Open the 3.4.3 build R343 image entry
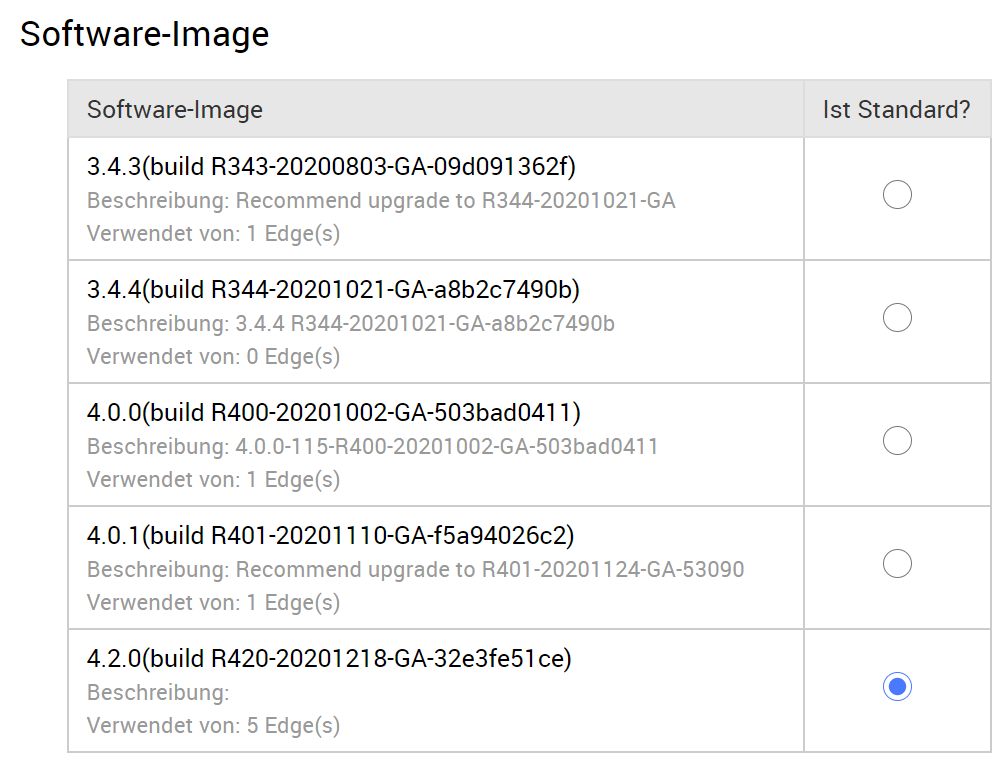 [x=331, y=166]
